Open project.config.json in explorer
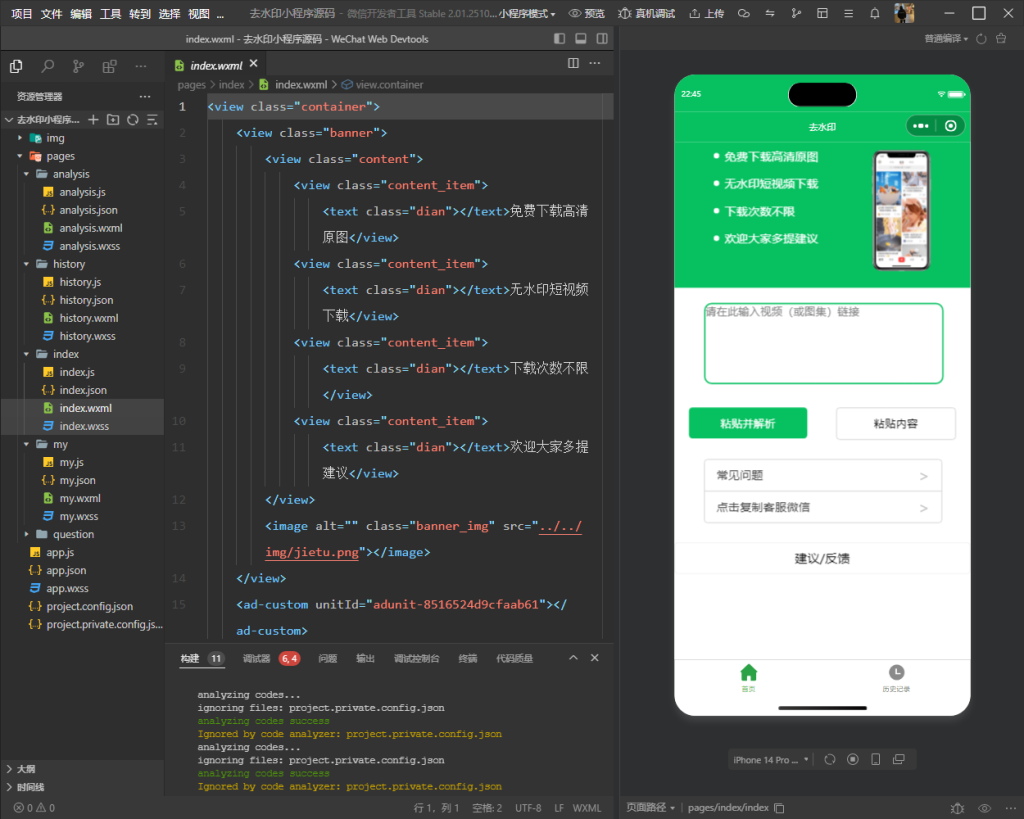 (x=89, y=606)
